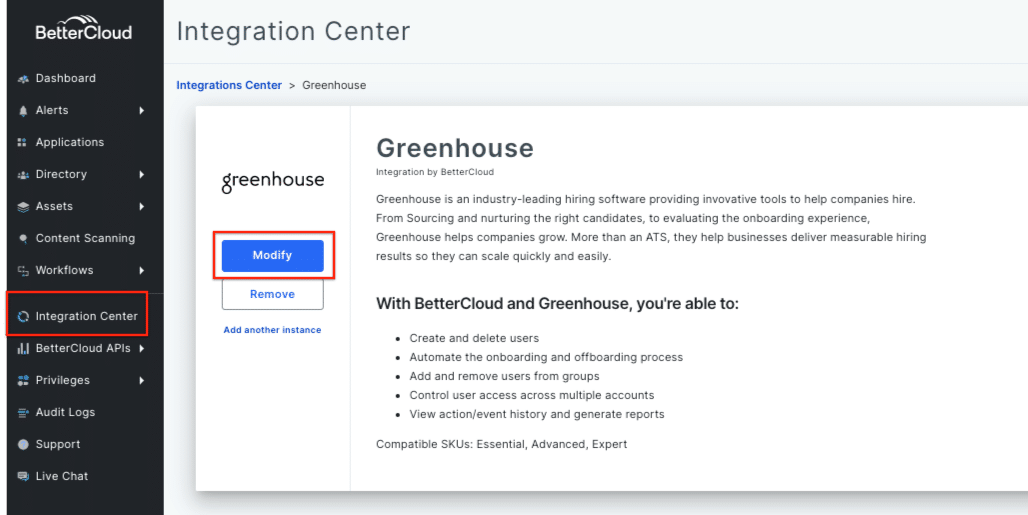Open Applications in the sidebar
The image size is (1028, 515).
[69, 142]
